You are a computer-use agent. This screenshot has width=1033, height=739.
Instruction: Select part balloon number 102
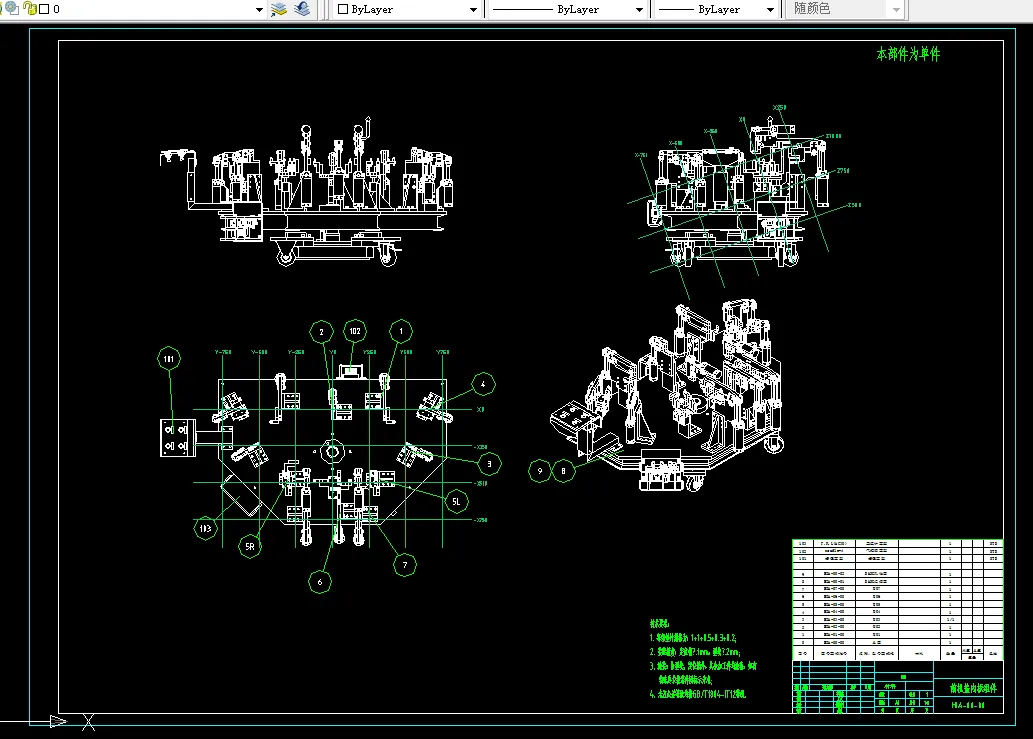click(355, 331)
